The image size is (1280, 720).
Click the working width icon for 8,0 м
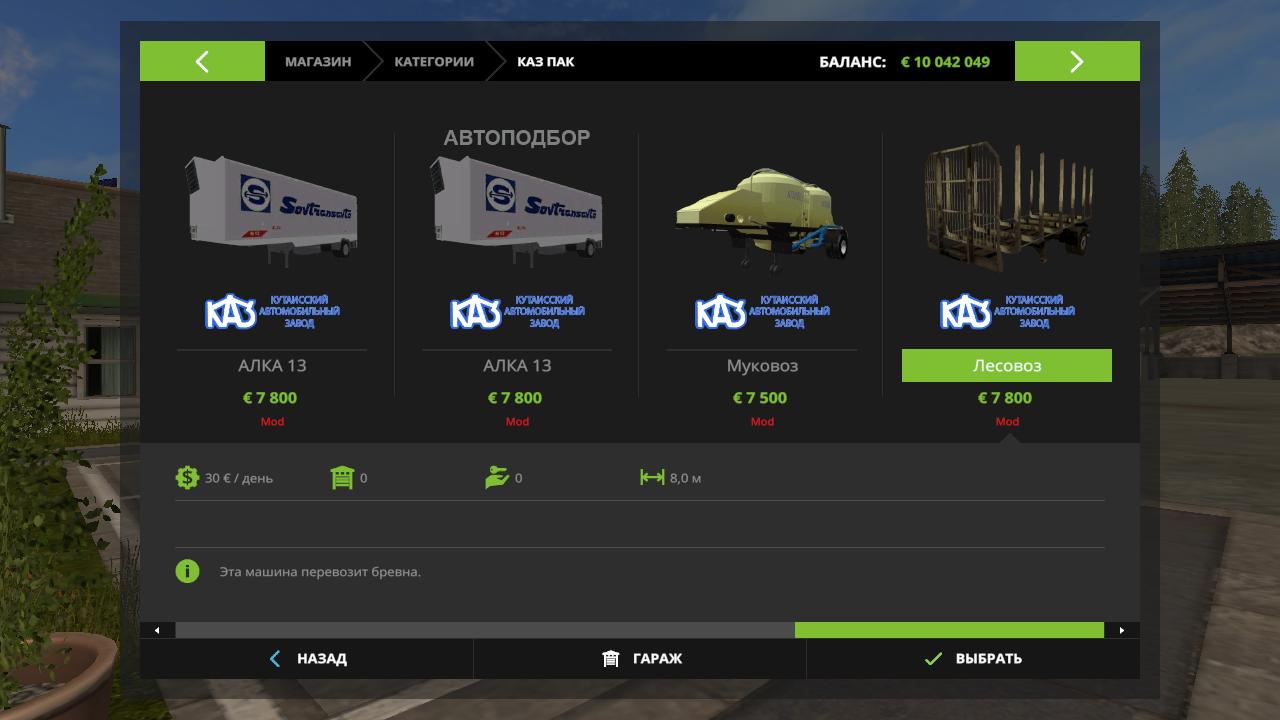pyautogui.click(x=652, y=478)
